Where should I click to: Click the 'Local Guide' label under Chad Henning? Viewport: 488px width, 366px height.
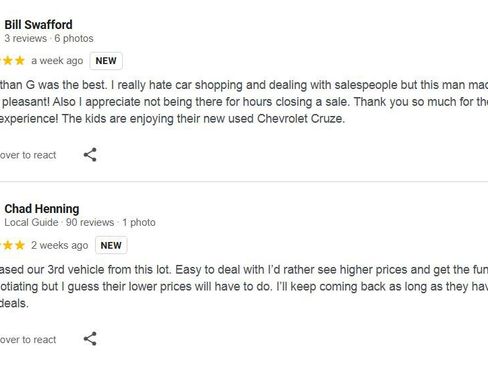(x=31, y=222)
